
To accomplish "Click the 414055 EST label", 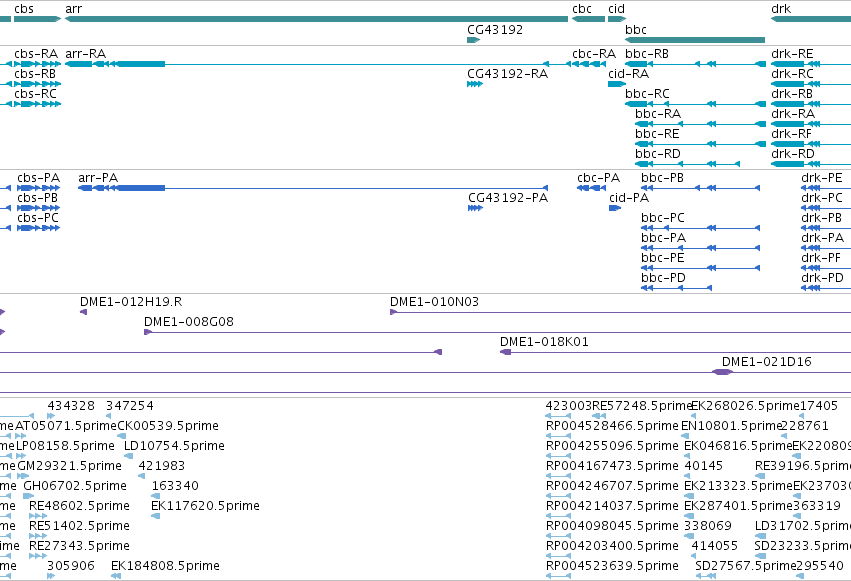I will pos(715,546).
